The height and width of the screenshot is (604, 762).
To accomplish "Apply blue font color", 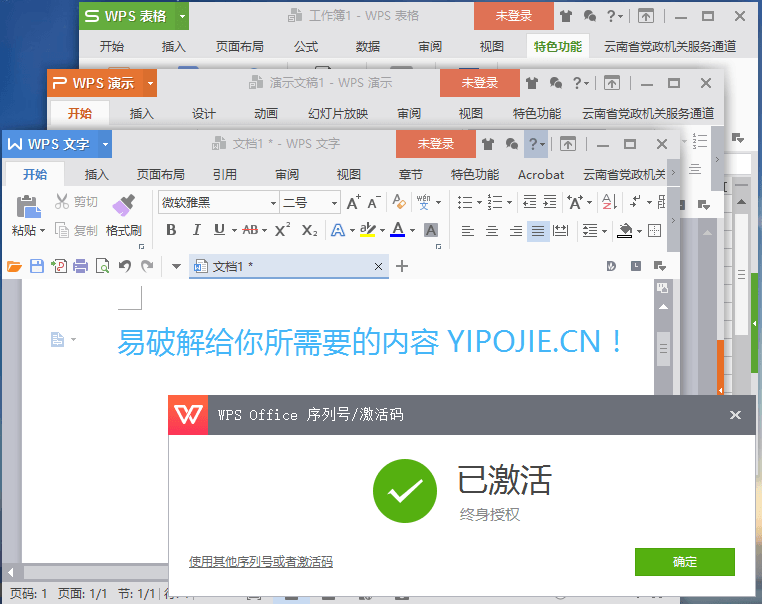I will point(398,230).
